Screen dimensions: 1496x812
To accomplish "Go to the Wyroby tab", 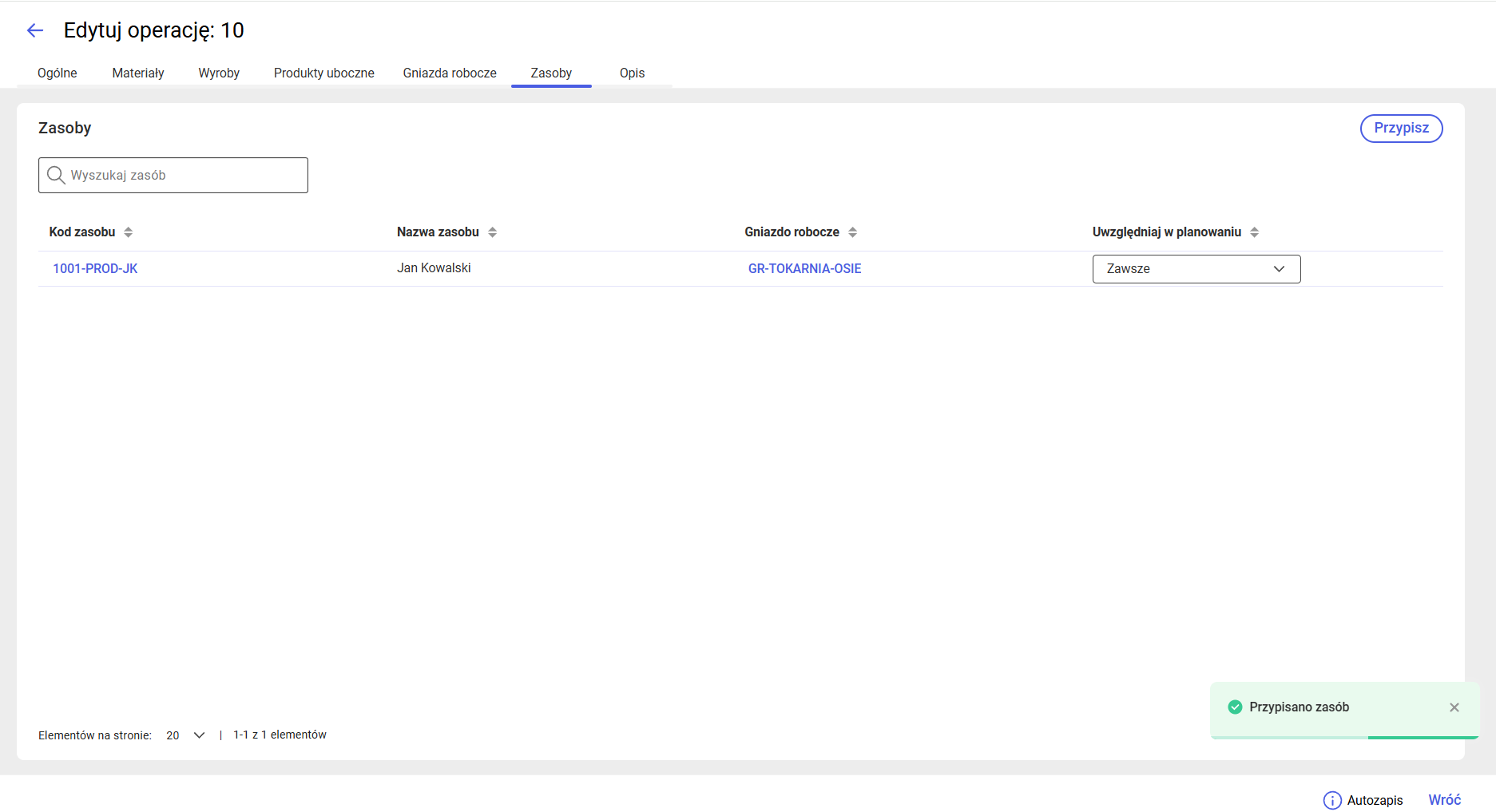I will tap(219, 73).
